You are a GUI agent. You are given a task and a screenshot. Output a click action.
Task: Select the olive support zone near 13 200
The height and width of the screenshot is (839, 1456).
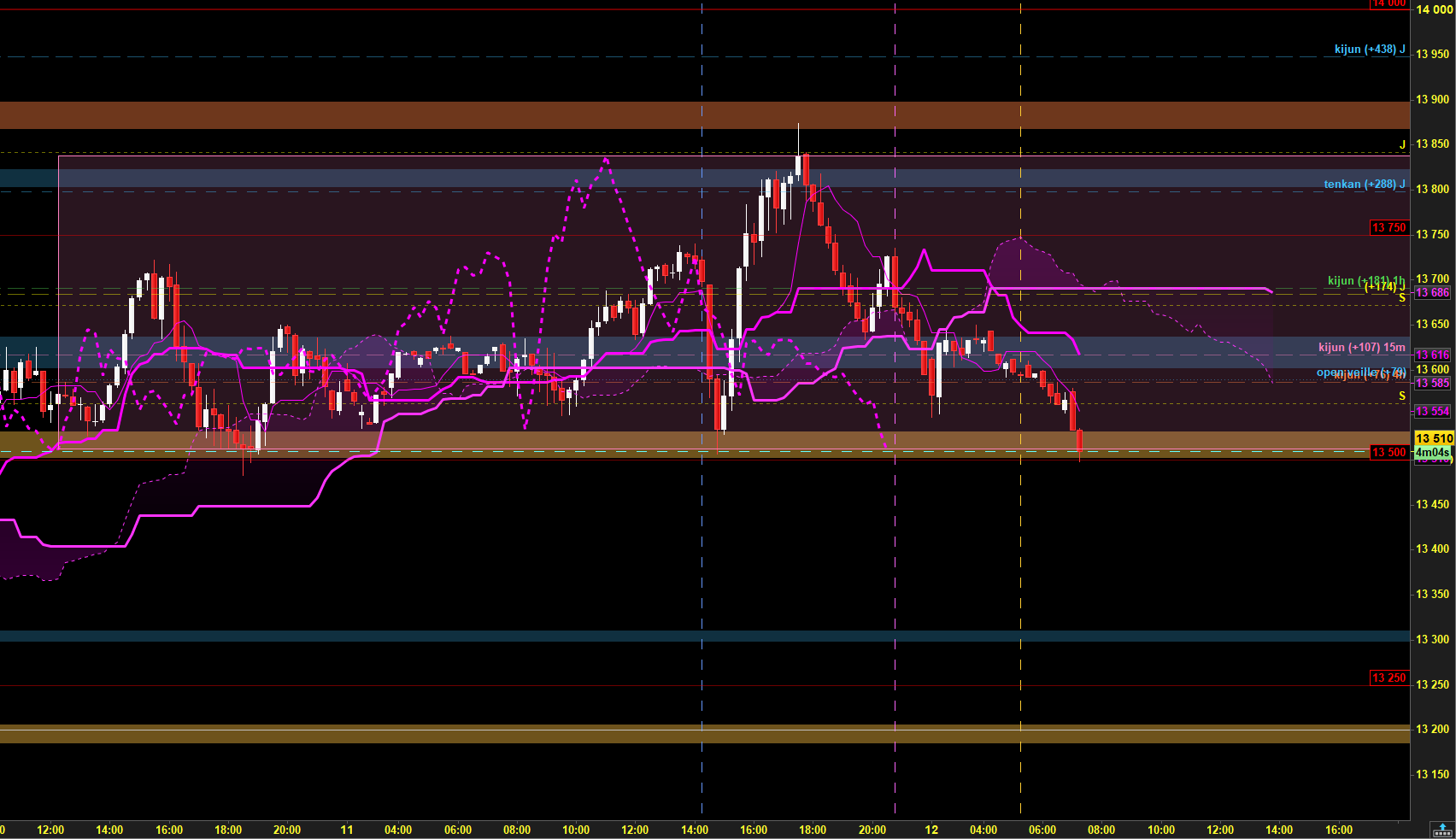pyautogui.click(x=705, y=734)
